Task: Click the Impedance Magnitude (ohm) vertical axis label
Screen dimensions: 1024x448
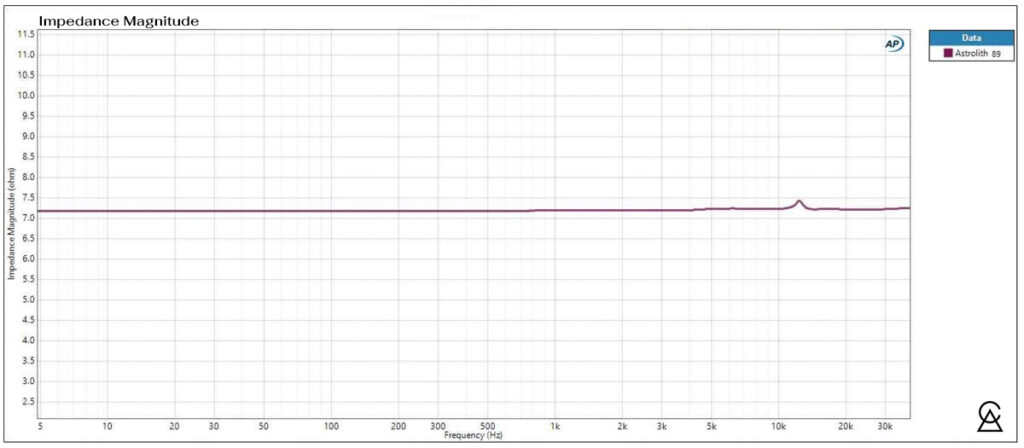Action: 11,224
